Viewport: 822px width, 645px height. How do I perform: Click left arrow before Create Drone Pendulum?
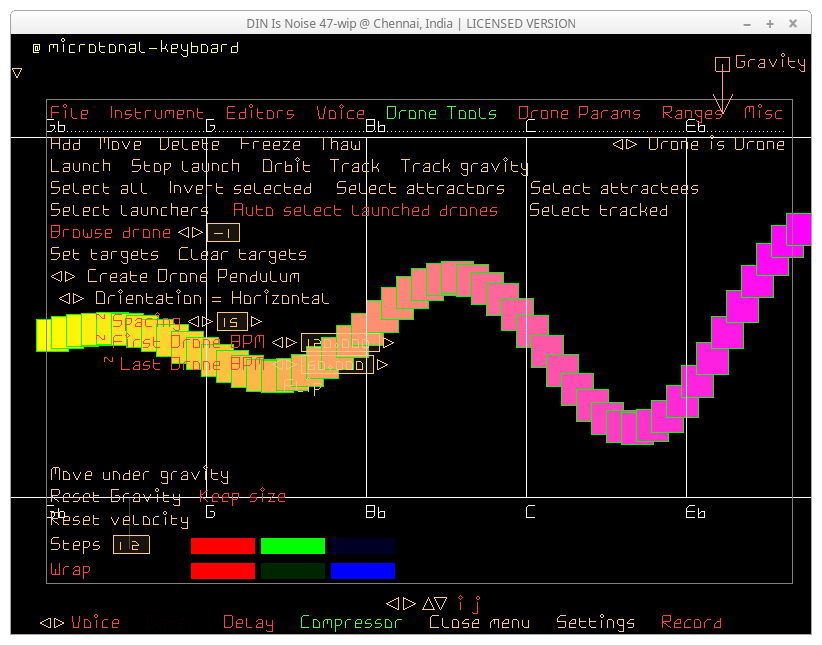(x=56, y=277)
